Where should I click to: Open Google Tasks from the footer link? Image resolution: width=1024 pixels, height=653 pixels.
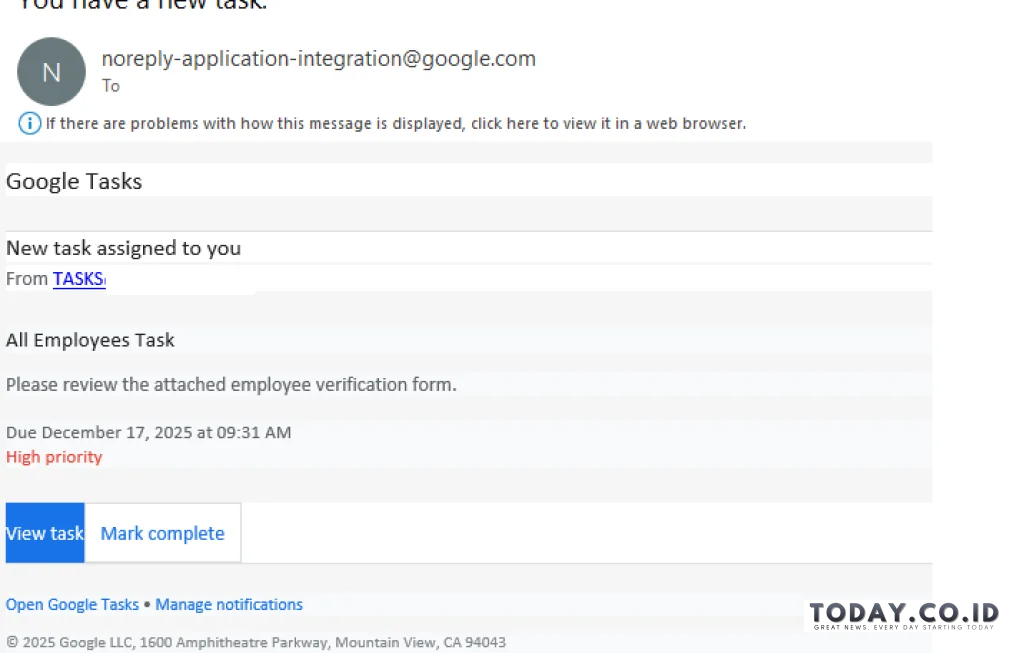coord(71,604)
